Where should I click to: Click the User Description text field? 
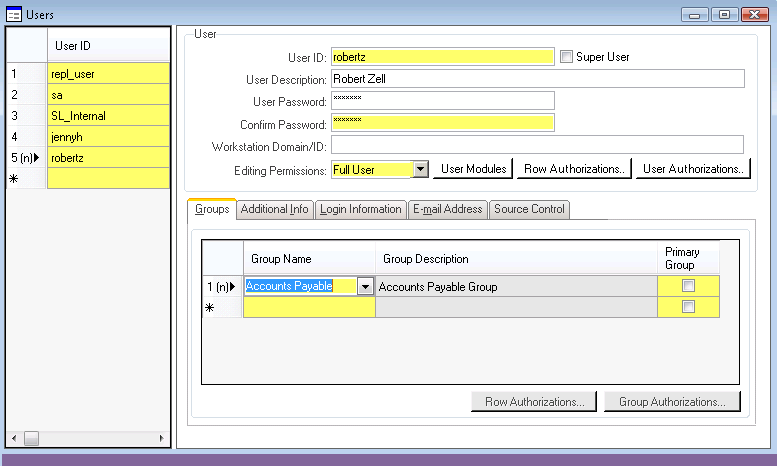537,79
